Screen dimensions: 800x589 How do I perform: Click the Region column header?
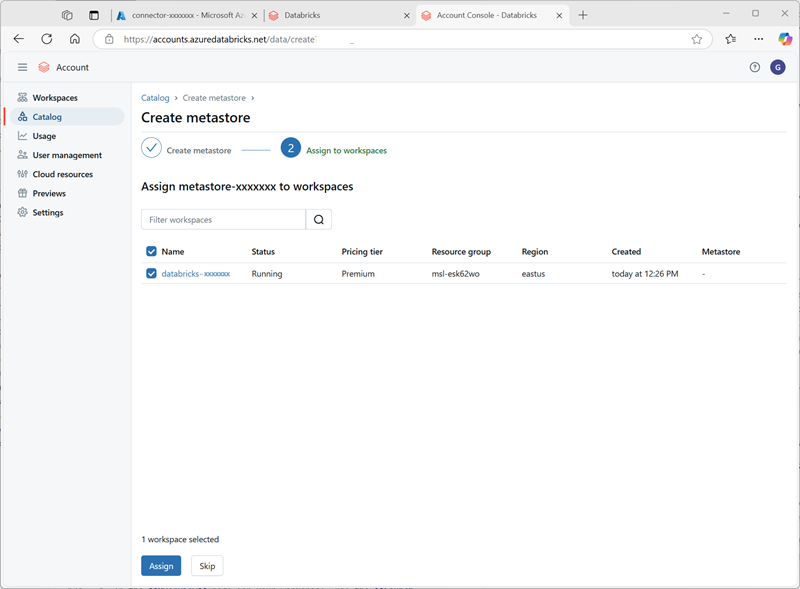pos(535,252)
